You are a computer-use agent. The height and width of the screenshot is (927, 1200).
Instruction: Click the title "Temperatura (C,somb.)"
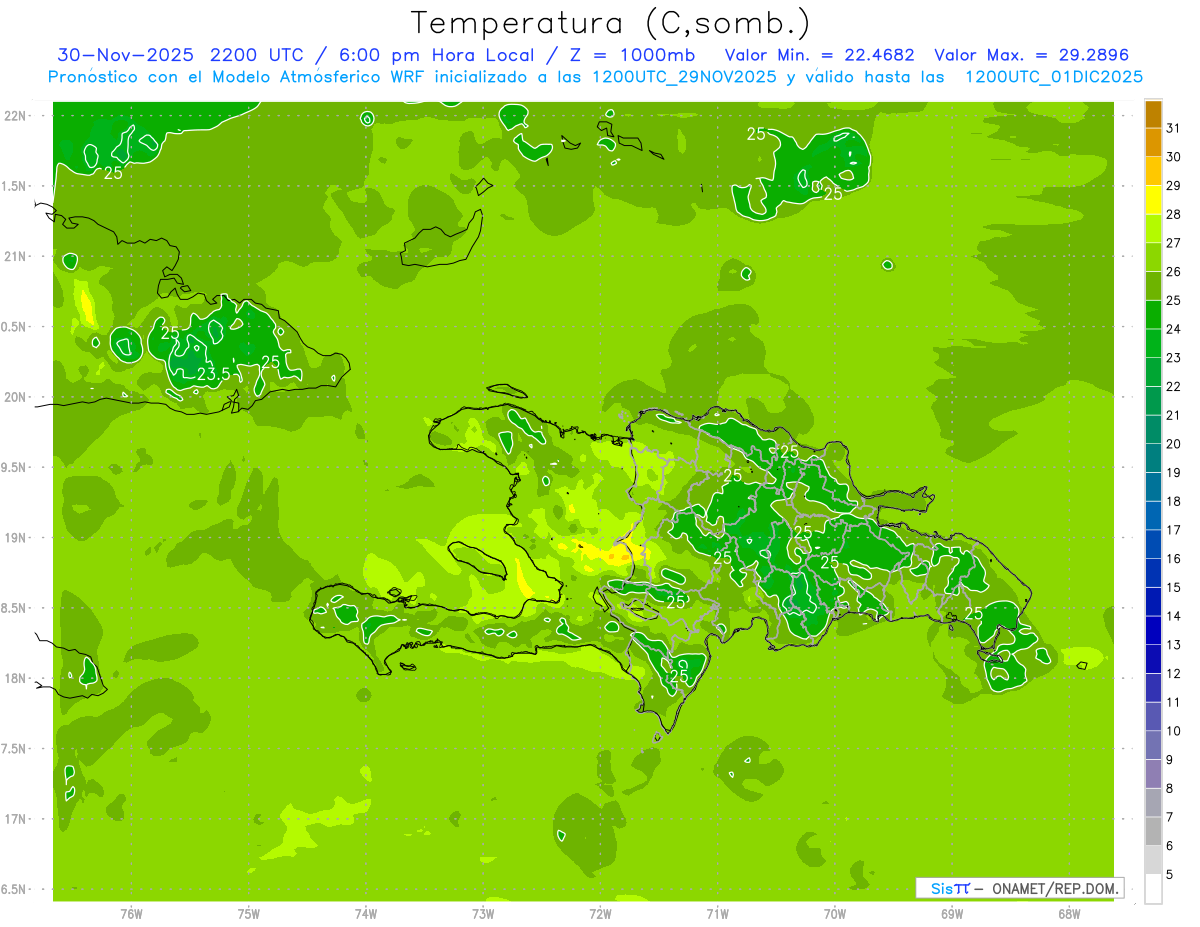611,23
